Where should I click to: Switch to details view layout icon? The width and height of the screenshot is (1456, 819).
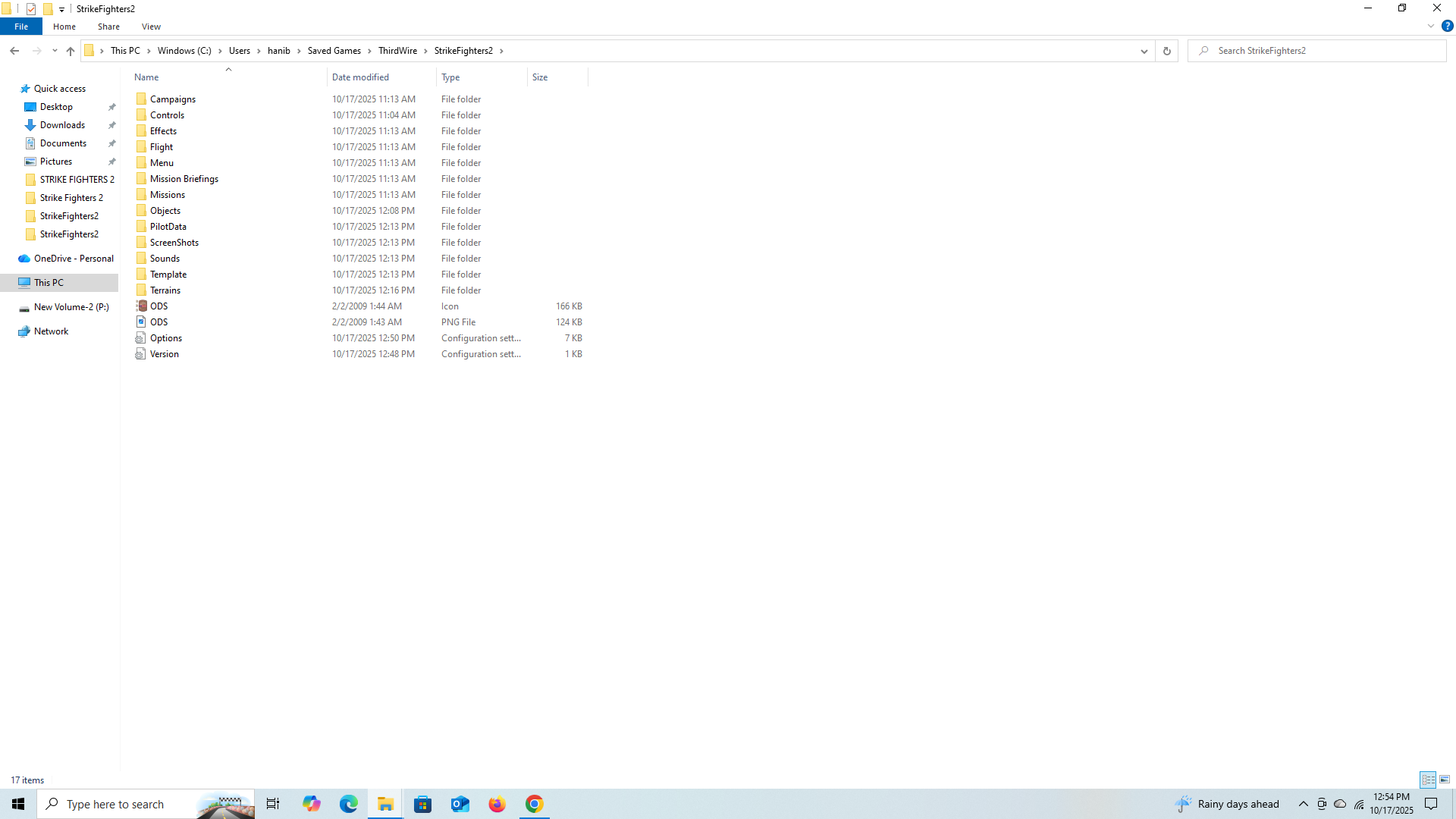[1428, 780]
